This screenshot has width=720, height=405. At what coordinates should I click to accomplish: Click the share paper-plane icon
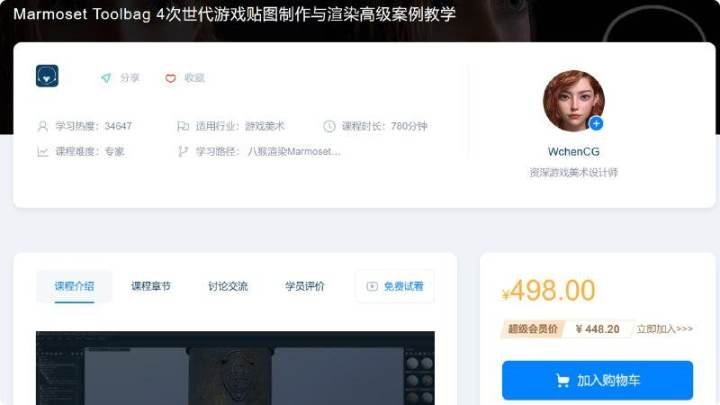click(x=106, y=78)
